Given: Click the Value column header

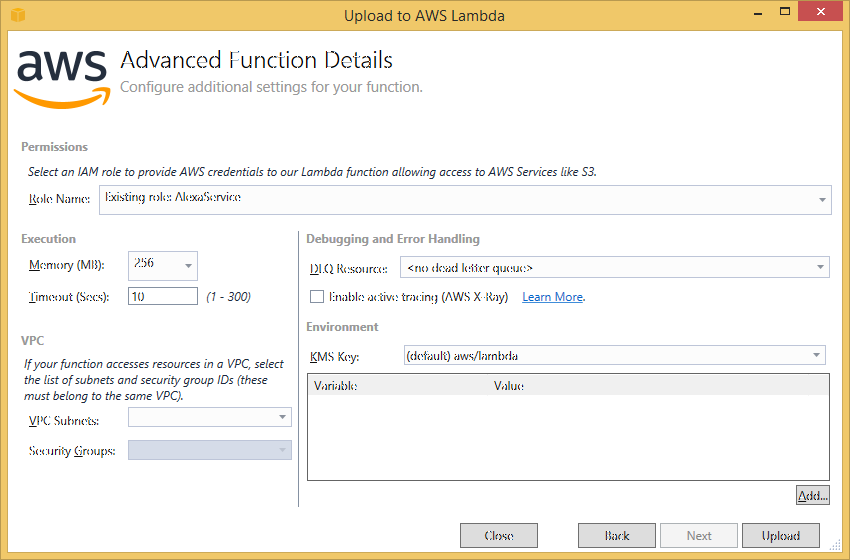Looking at the screenshot, I should tap(509, 386).
